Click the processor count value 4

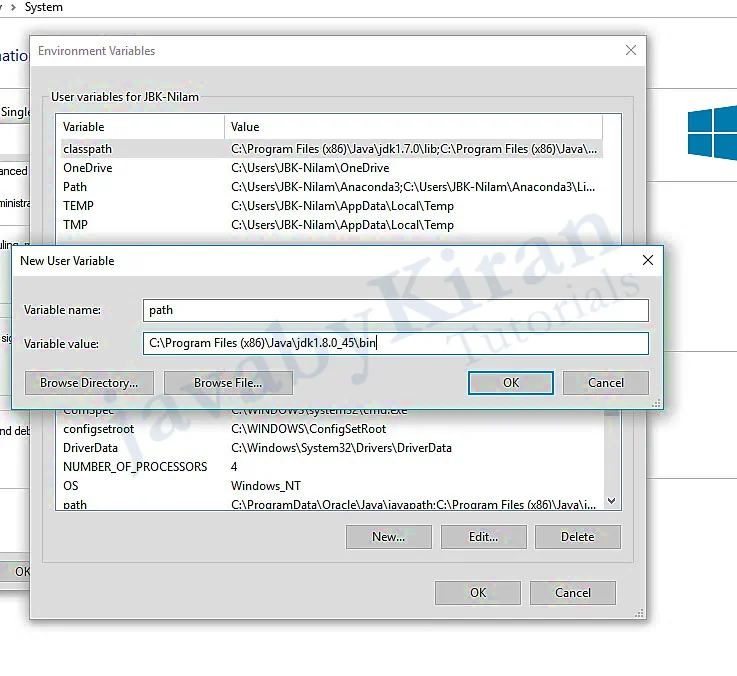click(x=234, y=466)
